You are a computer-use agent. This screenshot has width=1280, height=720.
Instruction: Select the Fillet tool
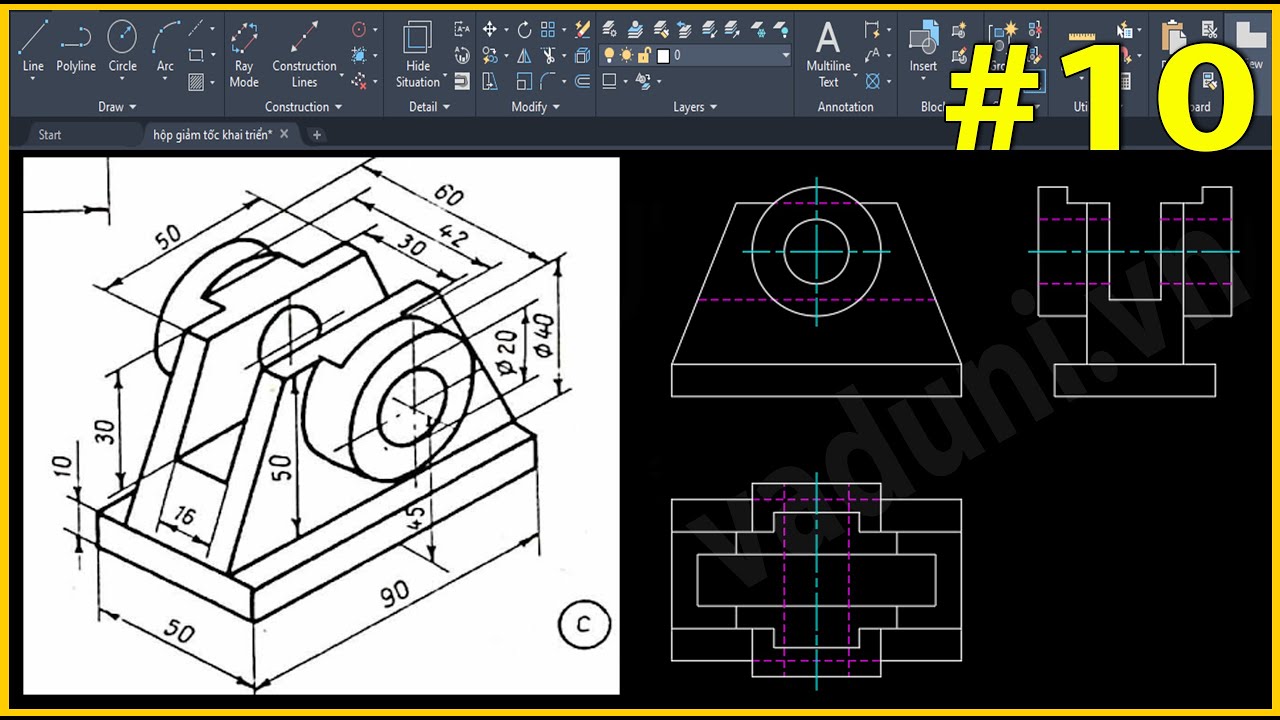[548, 81]
